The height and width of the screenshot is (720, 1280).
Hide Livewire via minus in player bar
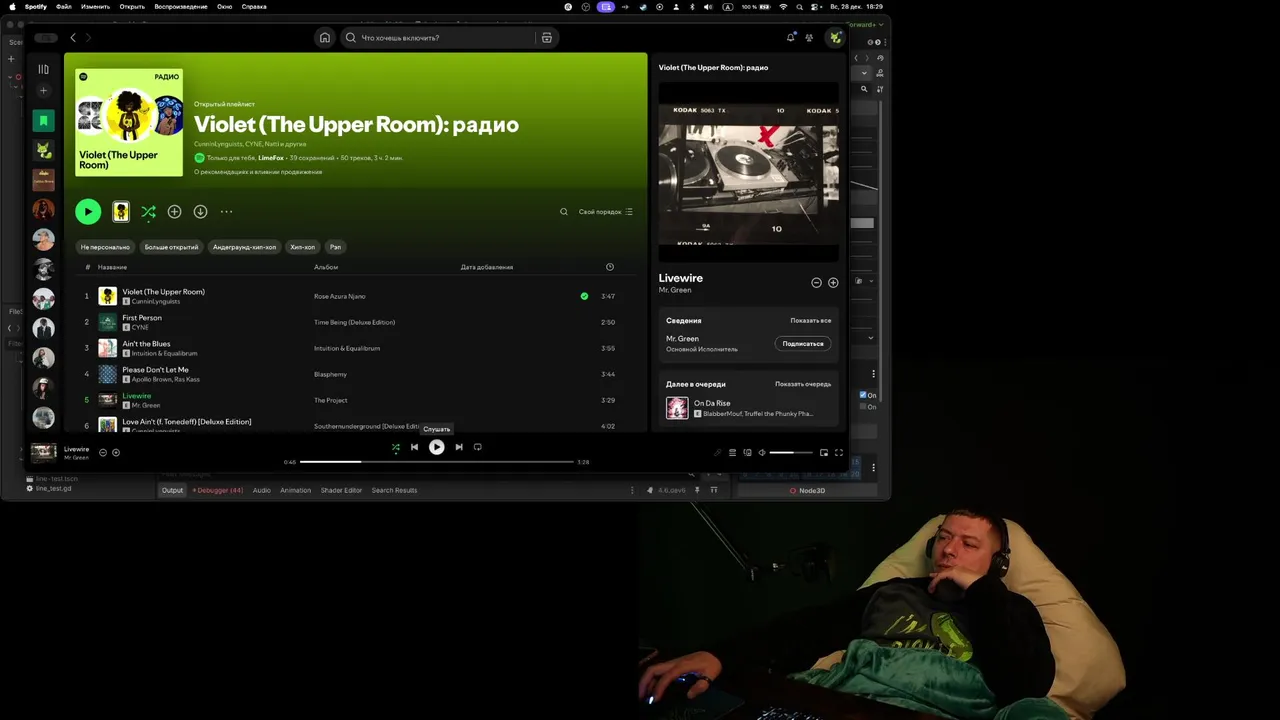[x=102, y=453]
